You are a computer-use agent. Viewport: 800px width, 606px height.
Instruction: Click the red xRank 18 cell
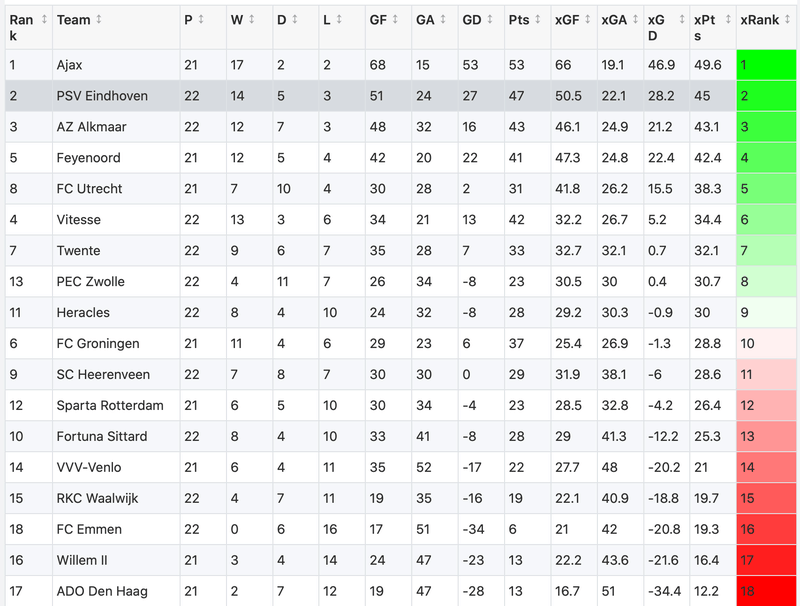(x=766, y=591)
